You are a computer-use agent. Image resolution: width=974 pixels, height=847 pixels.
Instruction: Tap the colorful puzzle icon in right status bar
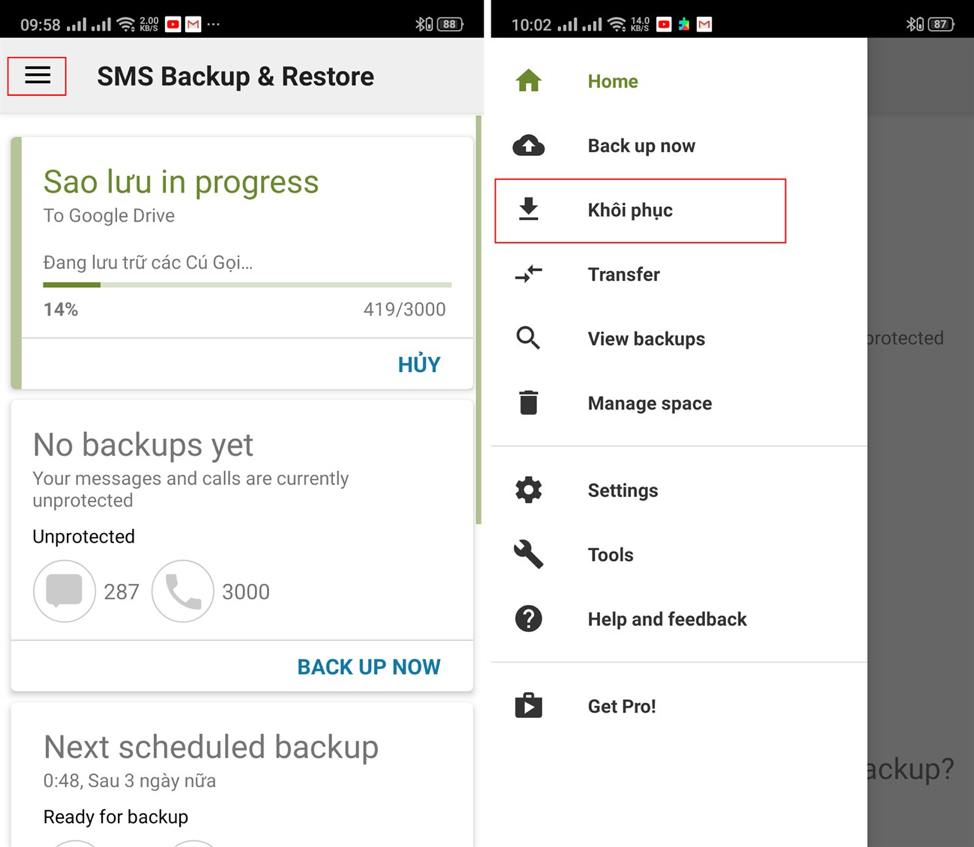click(684, 25)
